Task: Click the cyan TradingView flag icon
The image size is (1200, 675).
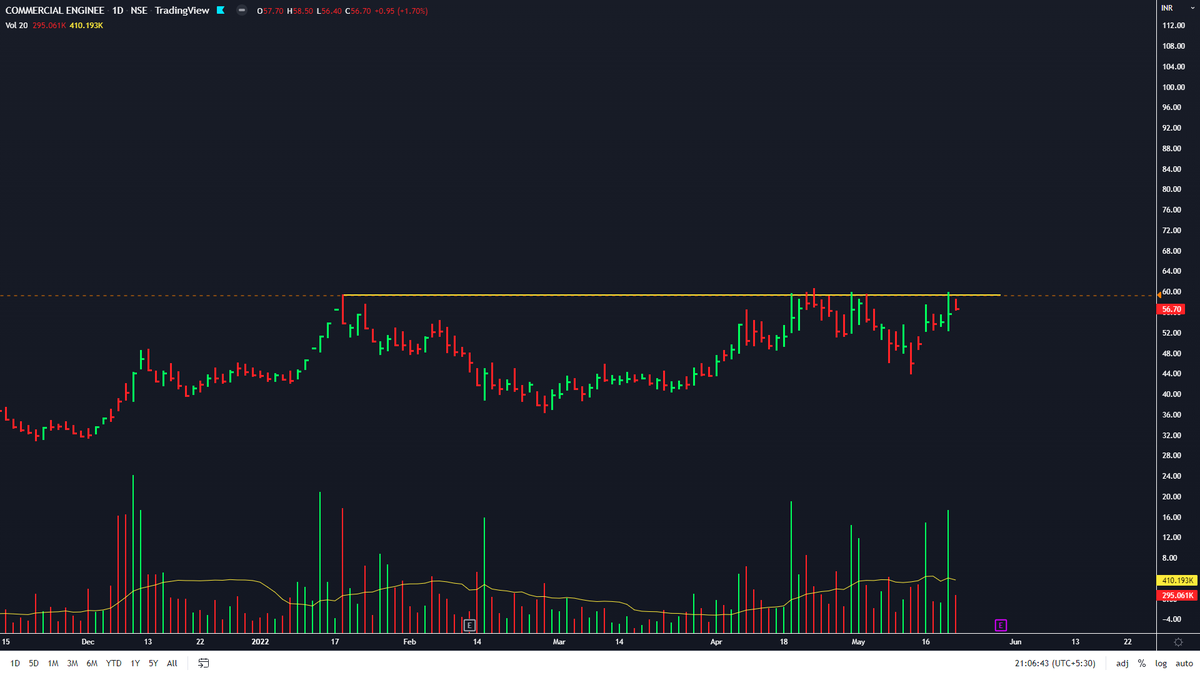Action: [x=220, y=10]
